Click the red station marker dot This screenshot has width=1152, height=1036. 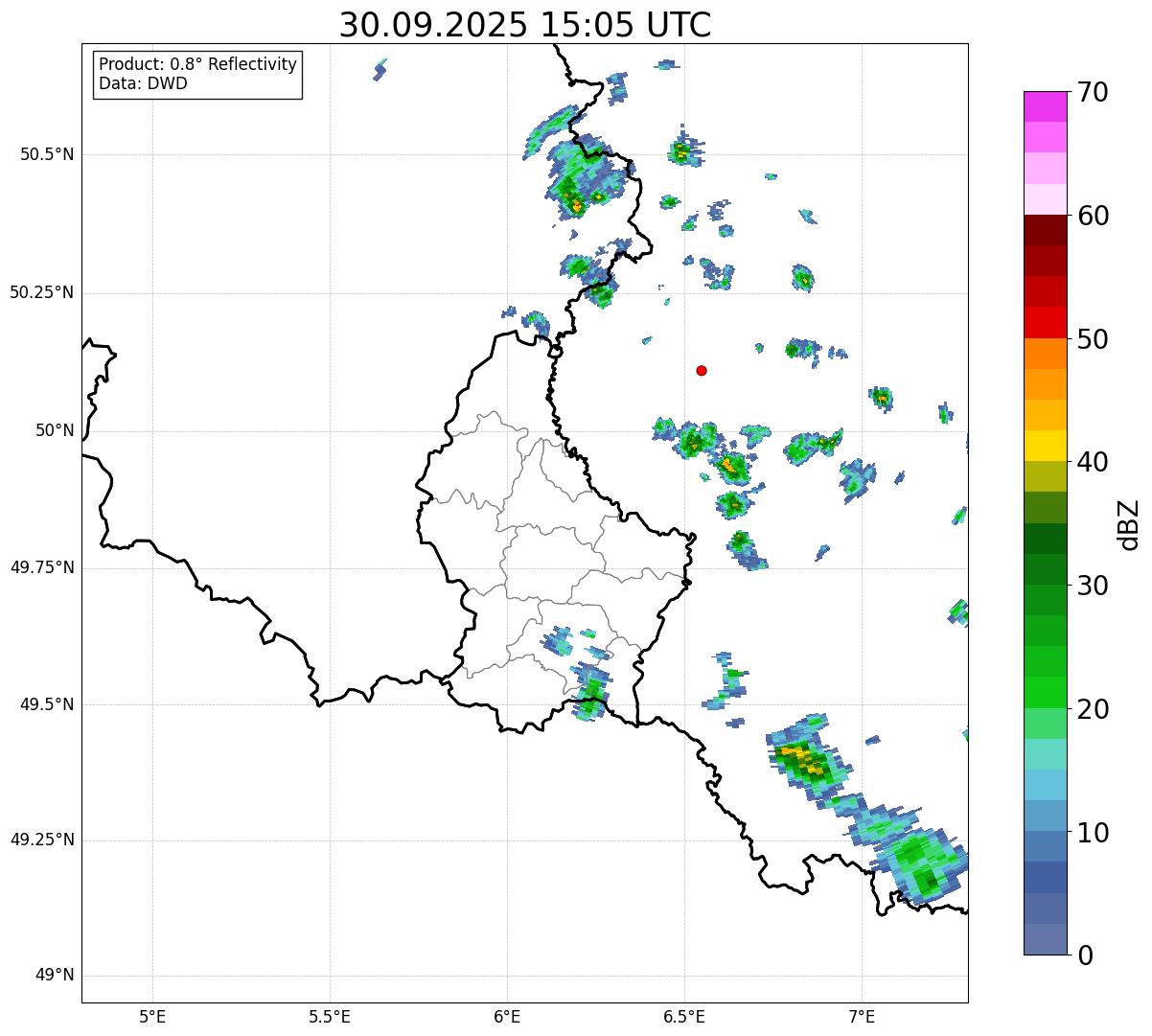pos(702,371)
